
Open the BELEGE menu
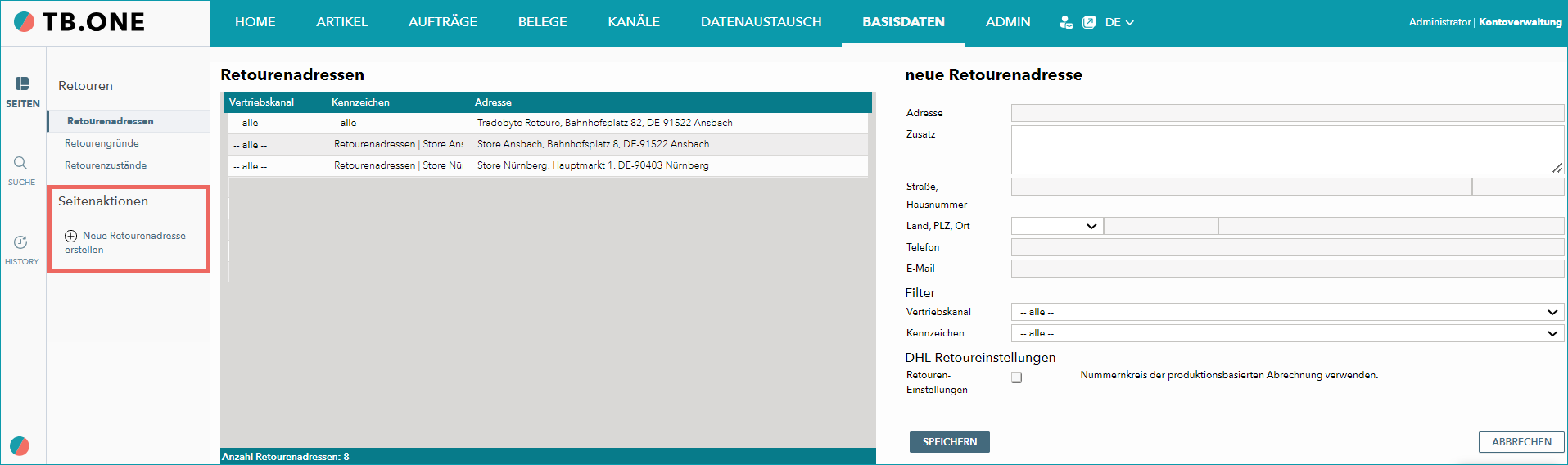pos(543,22)
